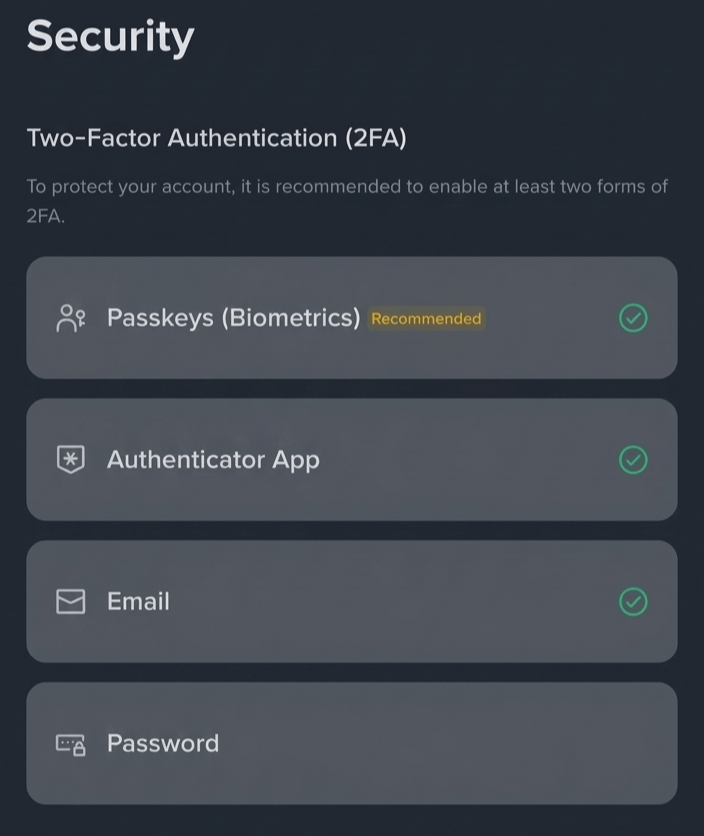Tap the Passkeys card area right of the Recommended badge
The width and height of the screenshot is (704, 836).
point(551,318)
